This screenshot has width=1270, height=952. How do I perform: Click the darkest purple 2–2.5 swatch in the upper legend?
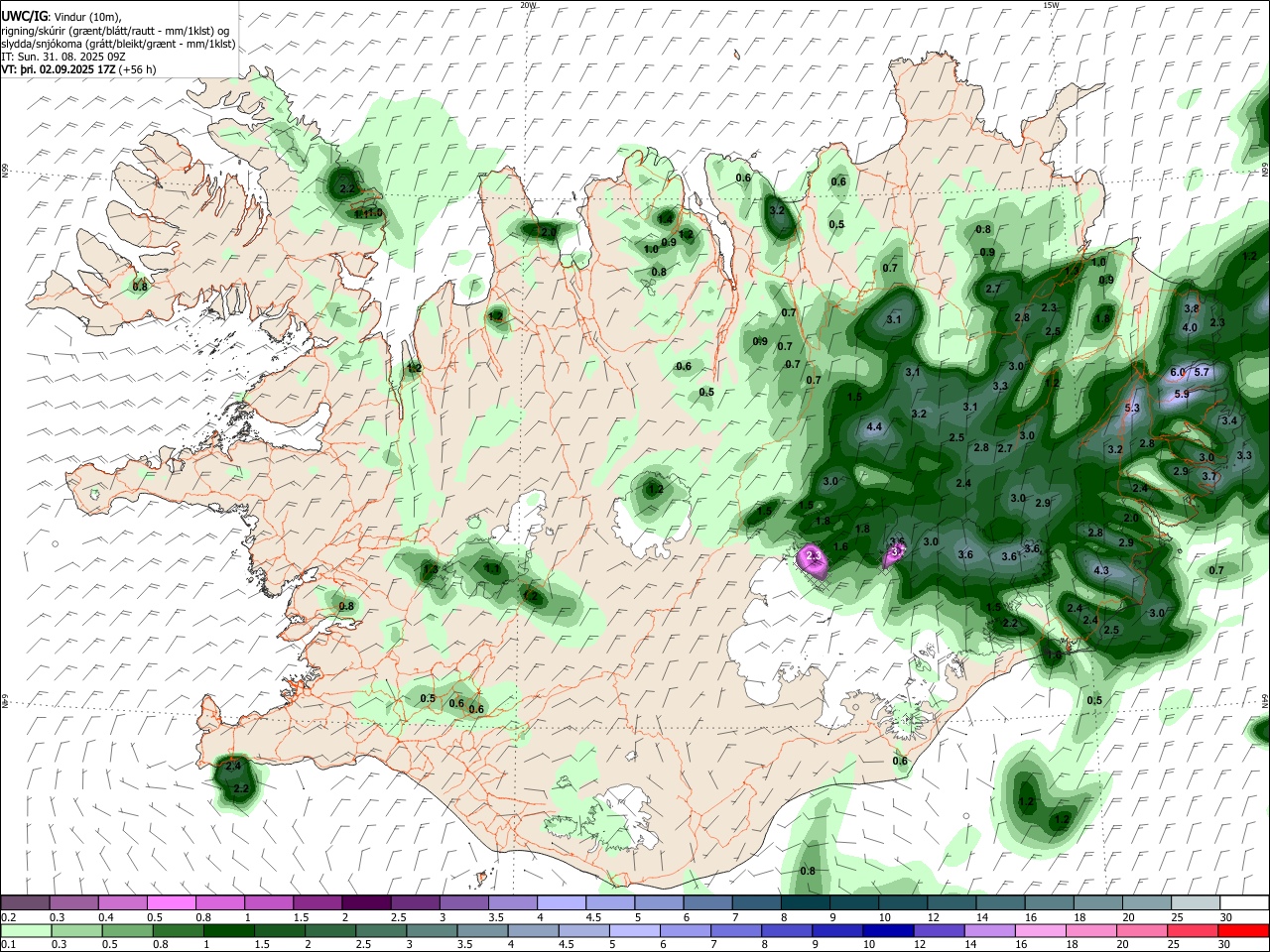(x=365, y=902)
